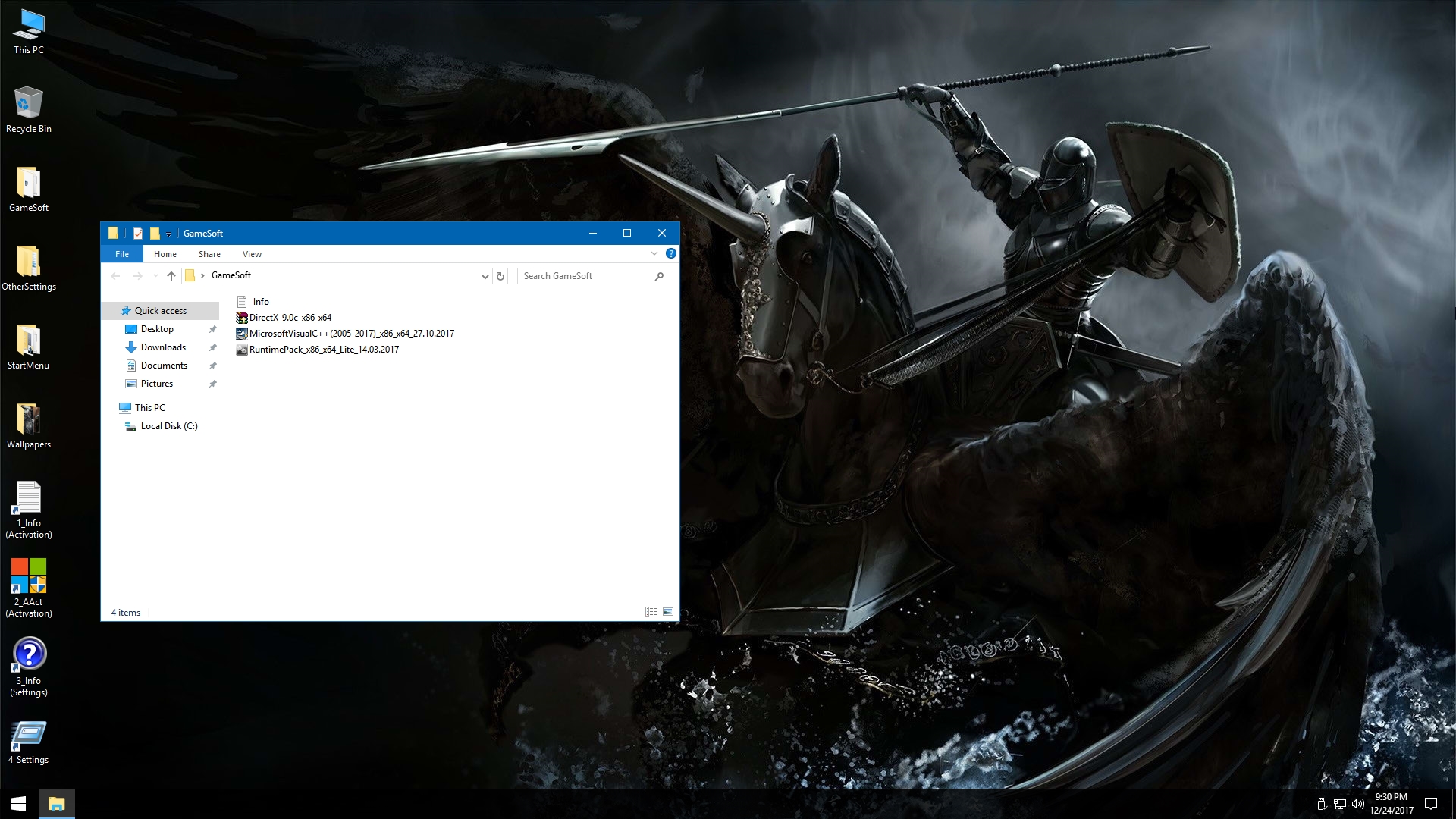This screenshot has width=1456, height=819.
Task: Select Quick access in navigation pane
Action: click(160, 311)
